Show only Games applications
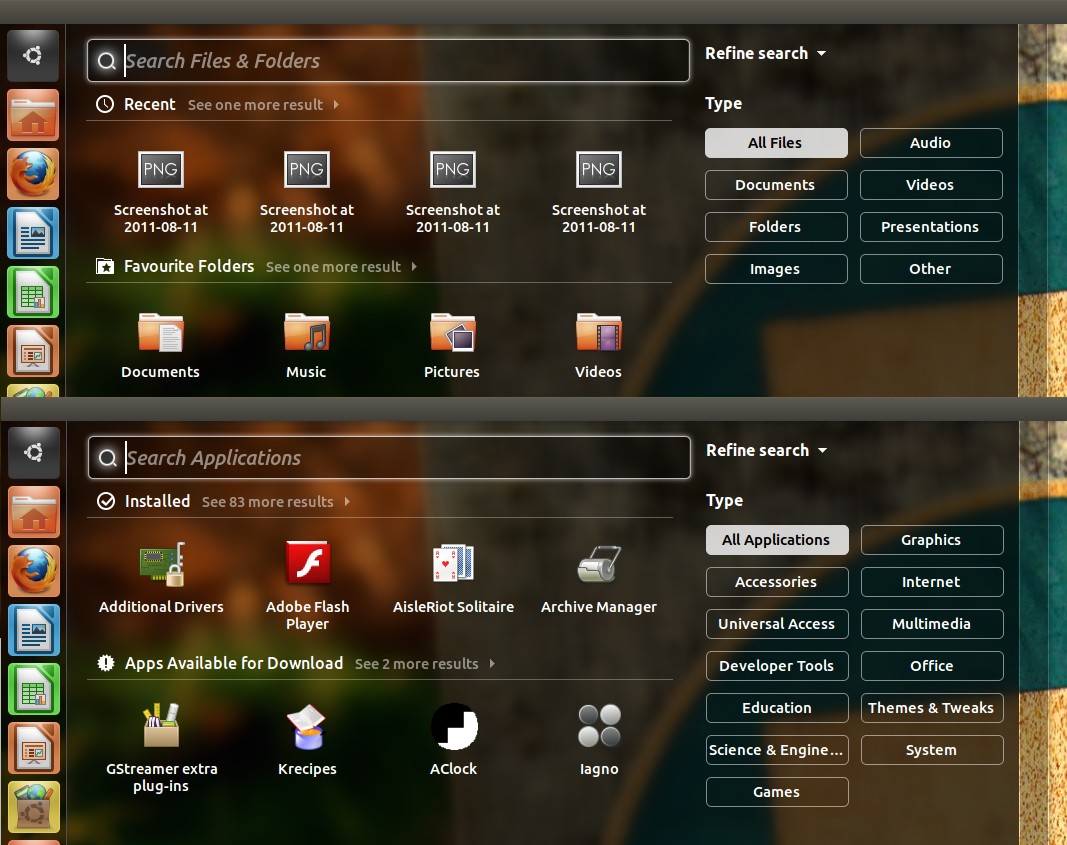This screenshot has height=845, width=1067. (777, 793)
